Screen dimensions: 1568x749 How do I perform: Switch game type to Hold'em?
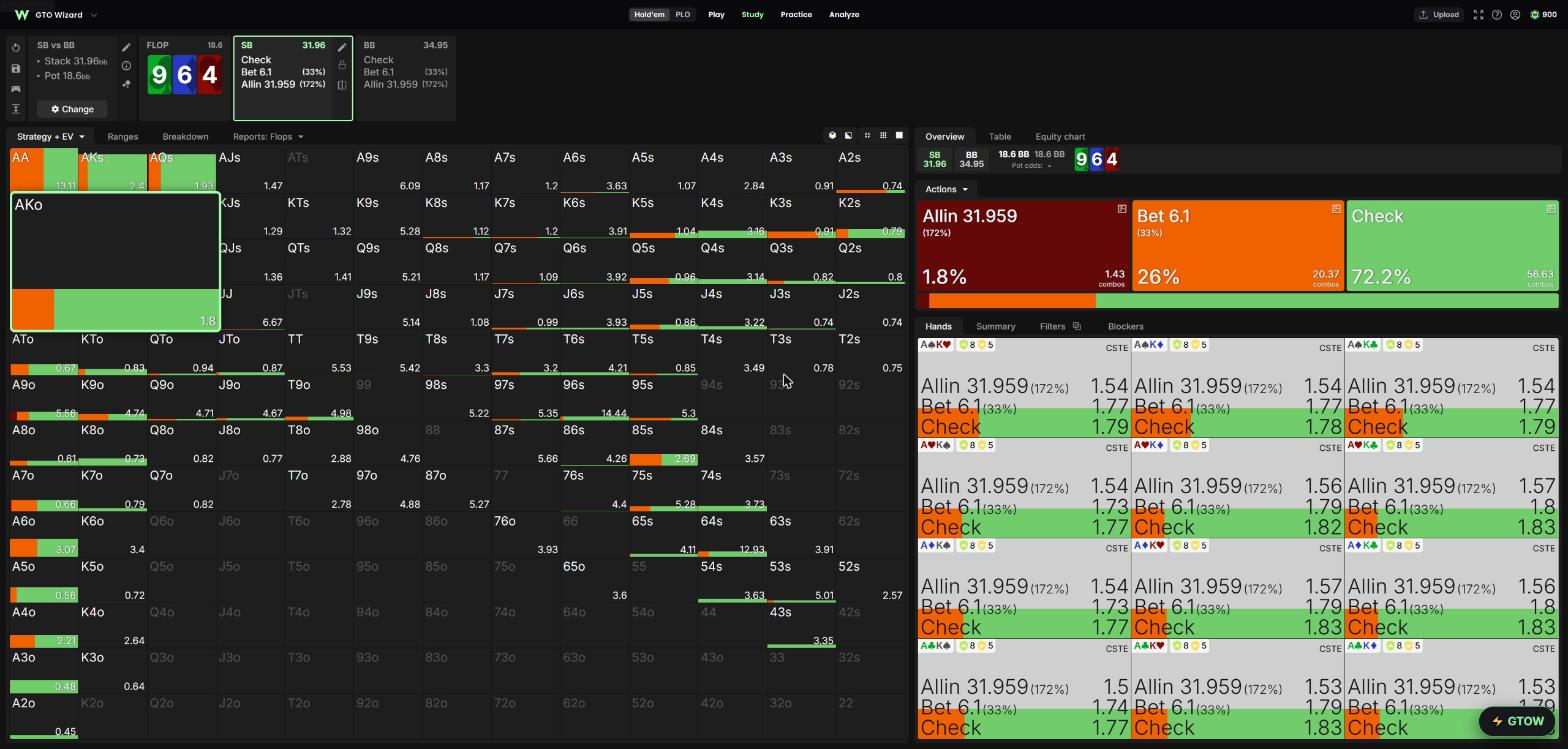click(649, 15)
